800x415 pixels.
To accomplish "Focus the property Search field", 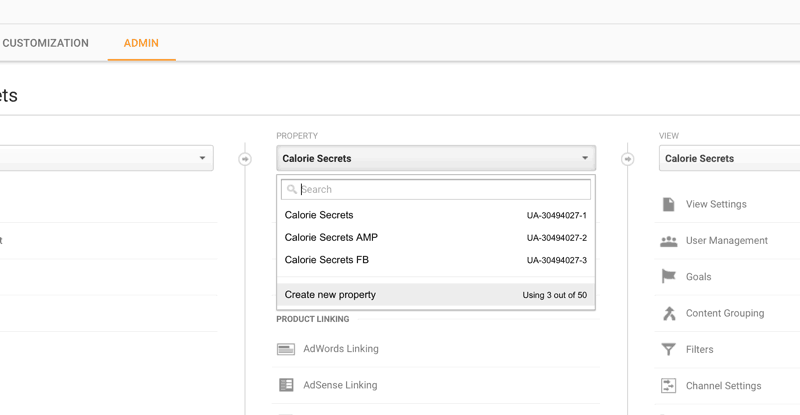I will pos(440,189).
